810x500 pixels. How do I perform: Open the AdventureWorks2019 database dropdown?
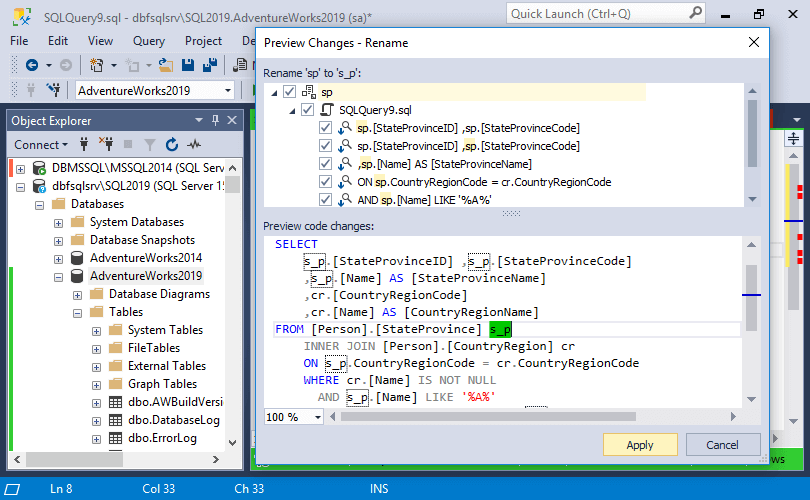(228, 90)
